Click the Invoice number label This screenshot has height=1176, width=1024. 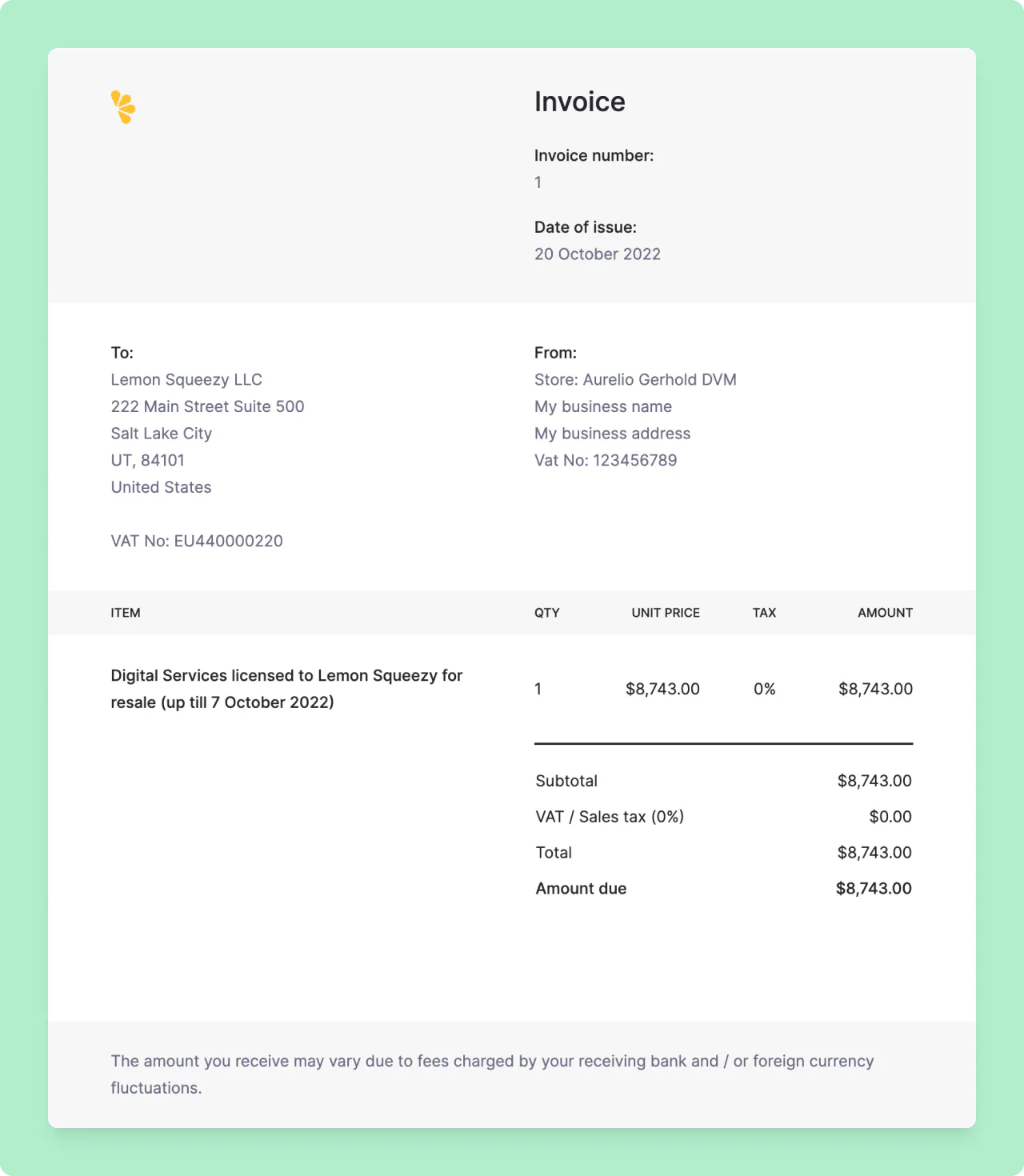(x=594, y=155)
